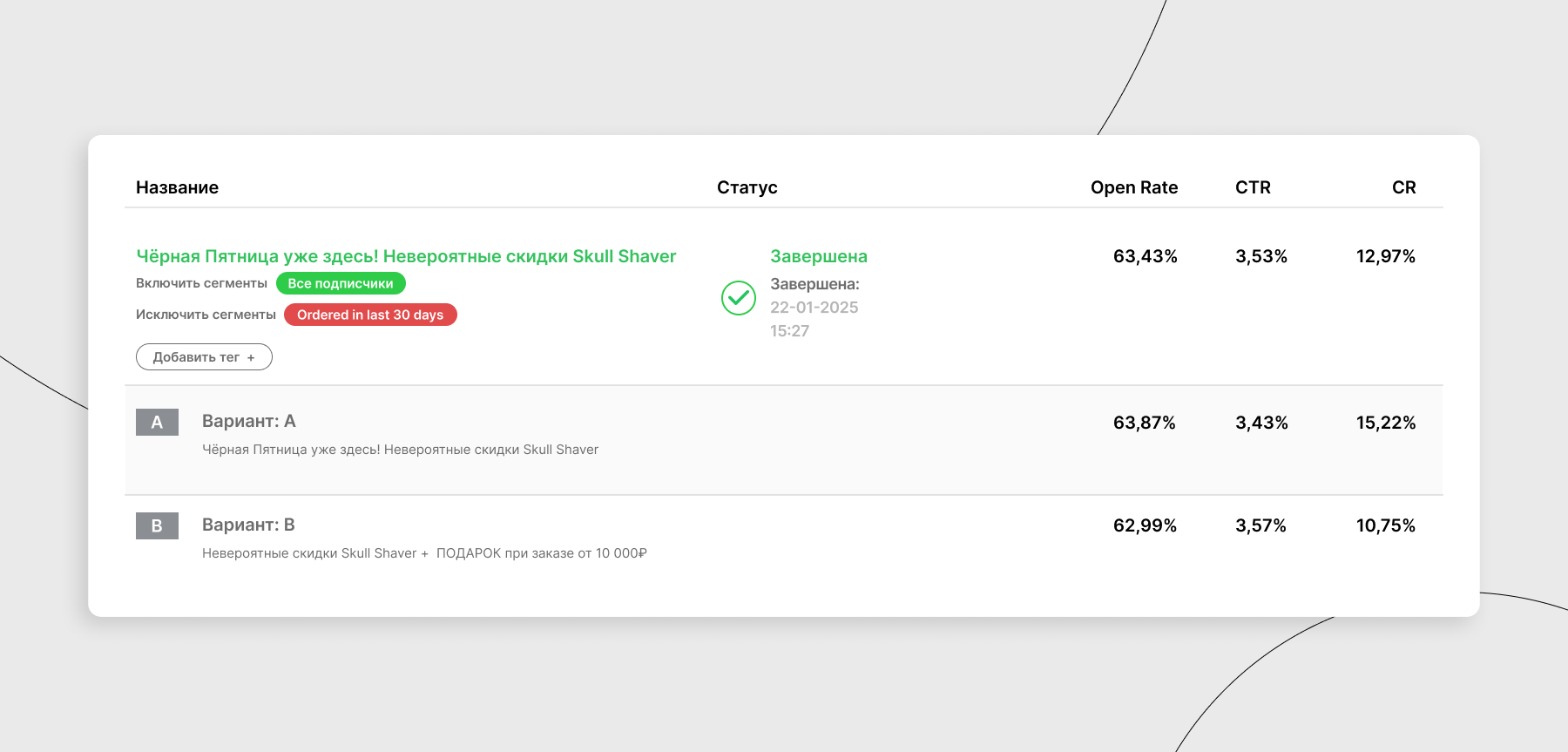The image size is (1568, 752).
Task: Select the Ordered in last 30 days tag
Action: click(370, 315)
